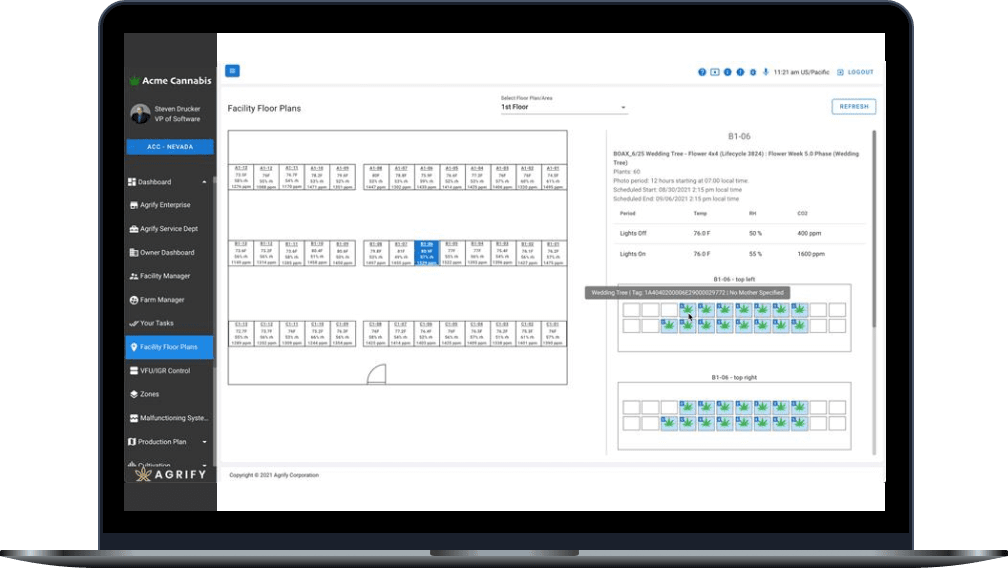Select the B1-09 unit cell

[x=343, y=253]
